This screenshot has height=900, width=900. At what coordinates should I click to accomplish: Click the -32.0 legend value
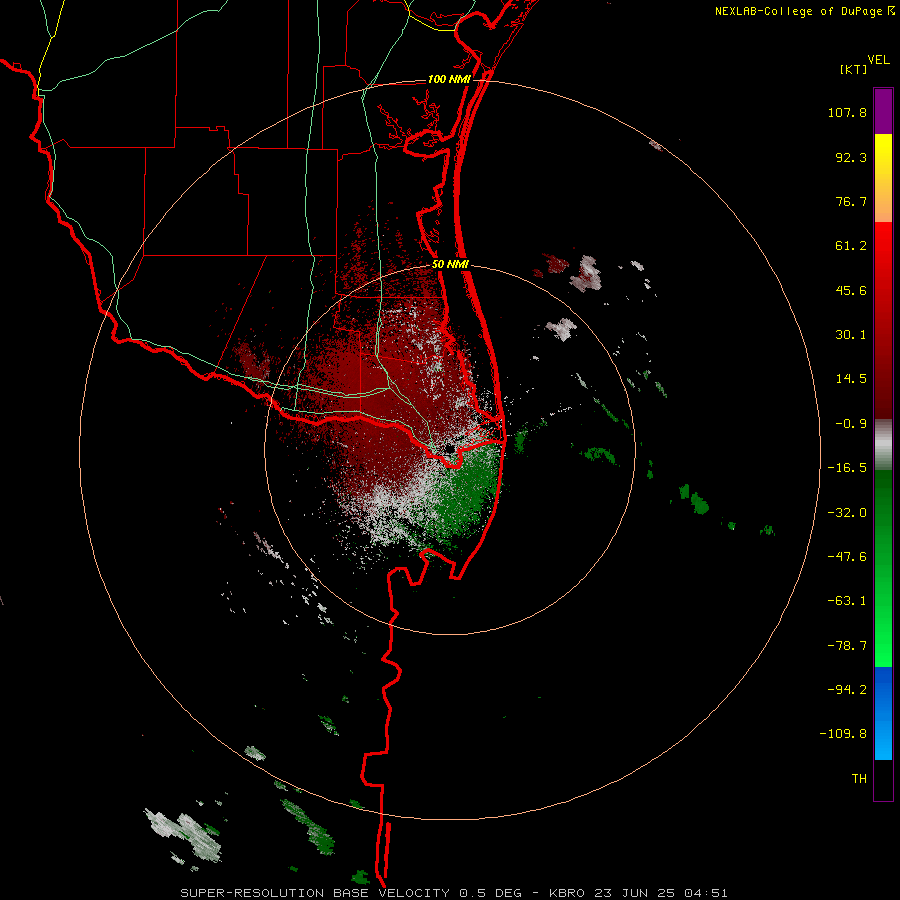(847, 513)
